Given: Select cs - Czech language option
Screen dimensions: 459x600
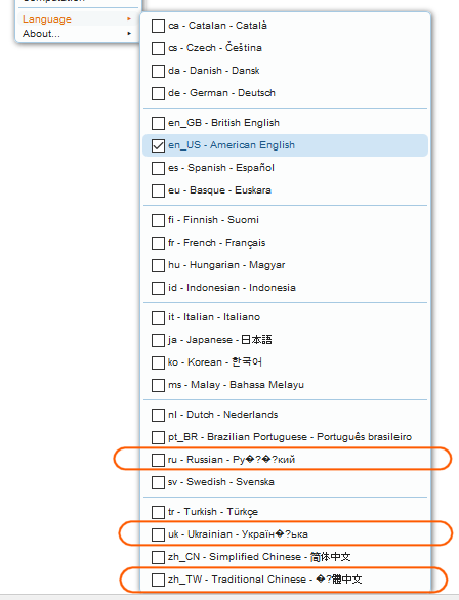Looking at the screenshot, I should tap(285, 48).
